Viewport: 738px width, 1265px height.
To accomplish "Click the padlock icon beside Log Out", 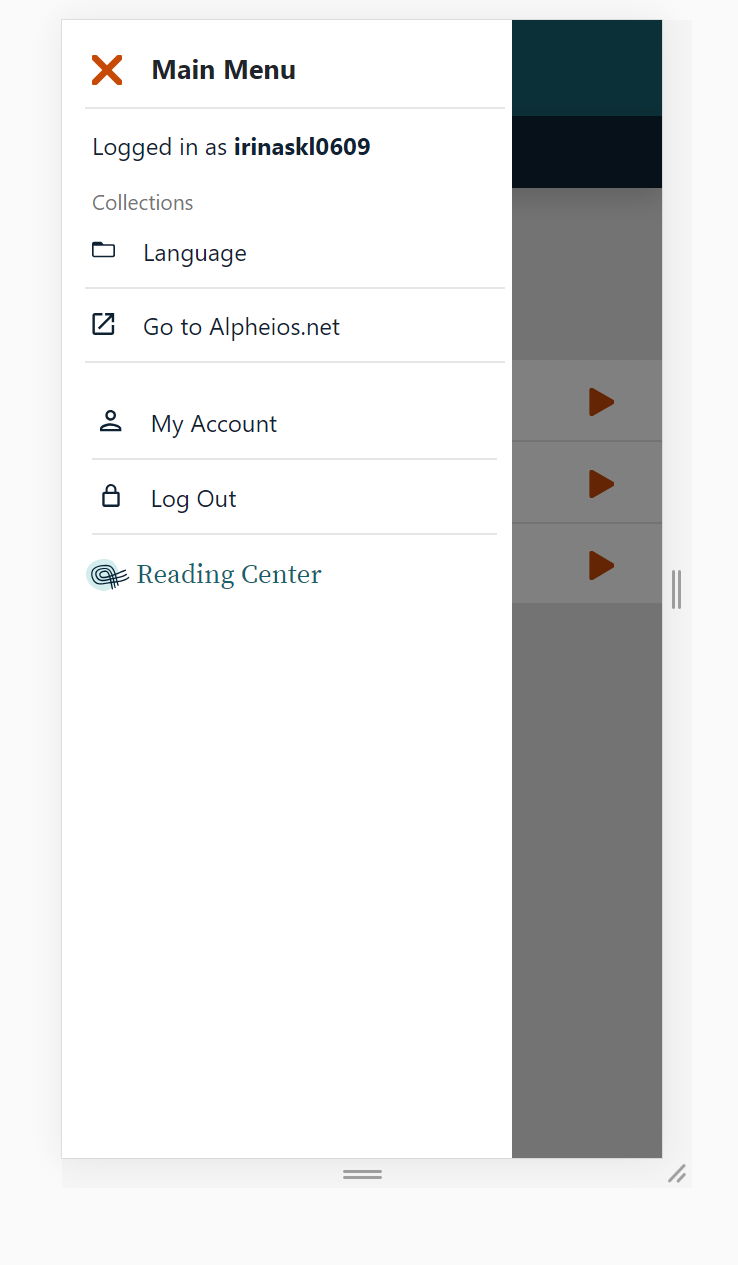I will pyautogui.click(x=111, y=496).
